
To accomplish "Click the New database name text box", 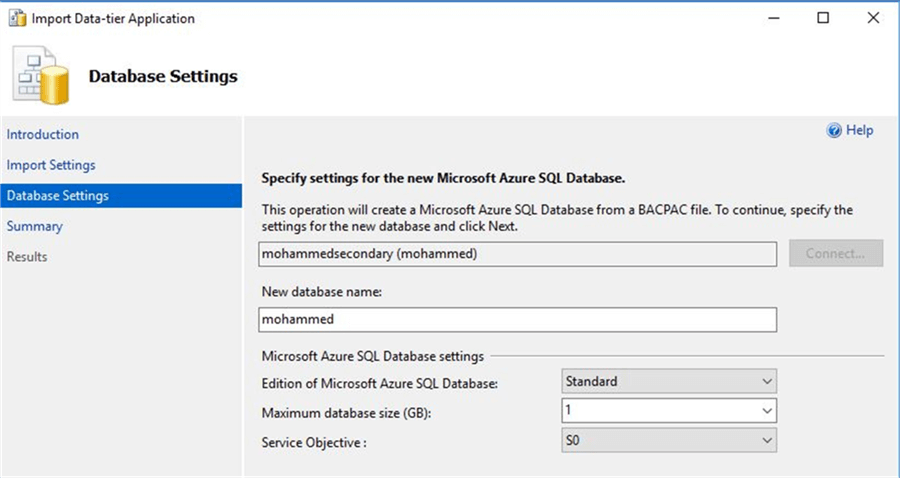I will click(x=518, y=319).
